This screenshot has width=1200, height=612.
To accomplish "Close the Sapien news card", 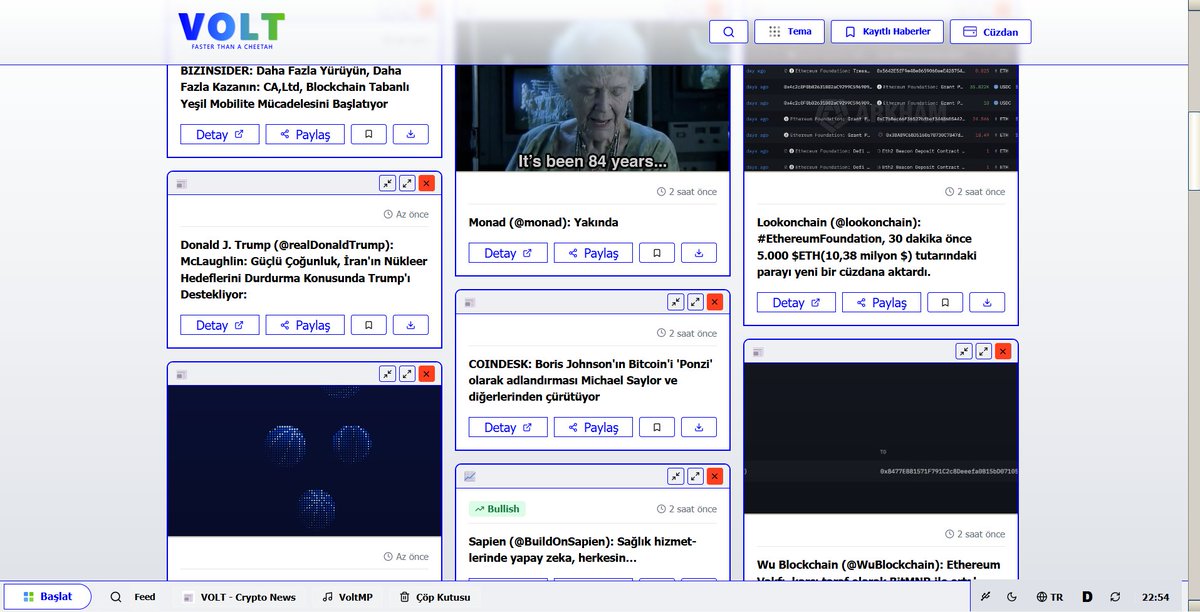I will (x=715, y=476).
